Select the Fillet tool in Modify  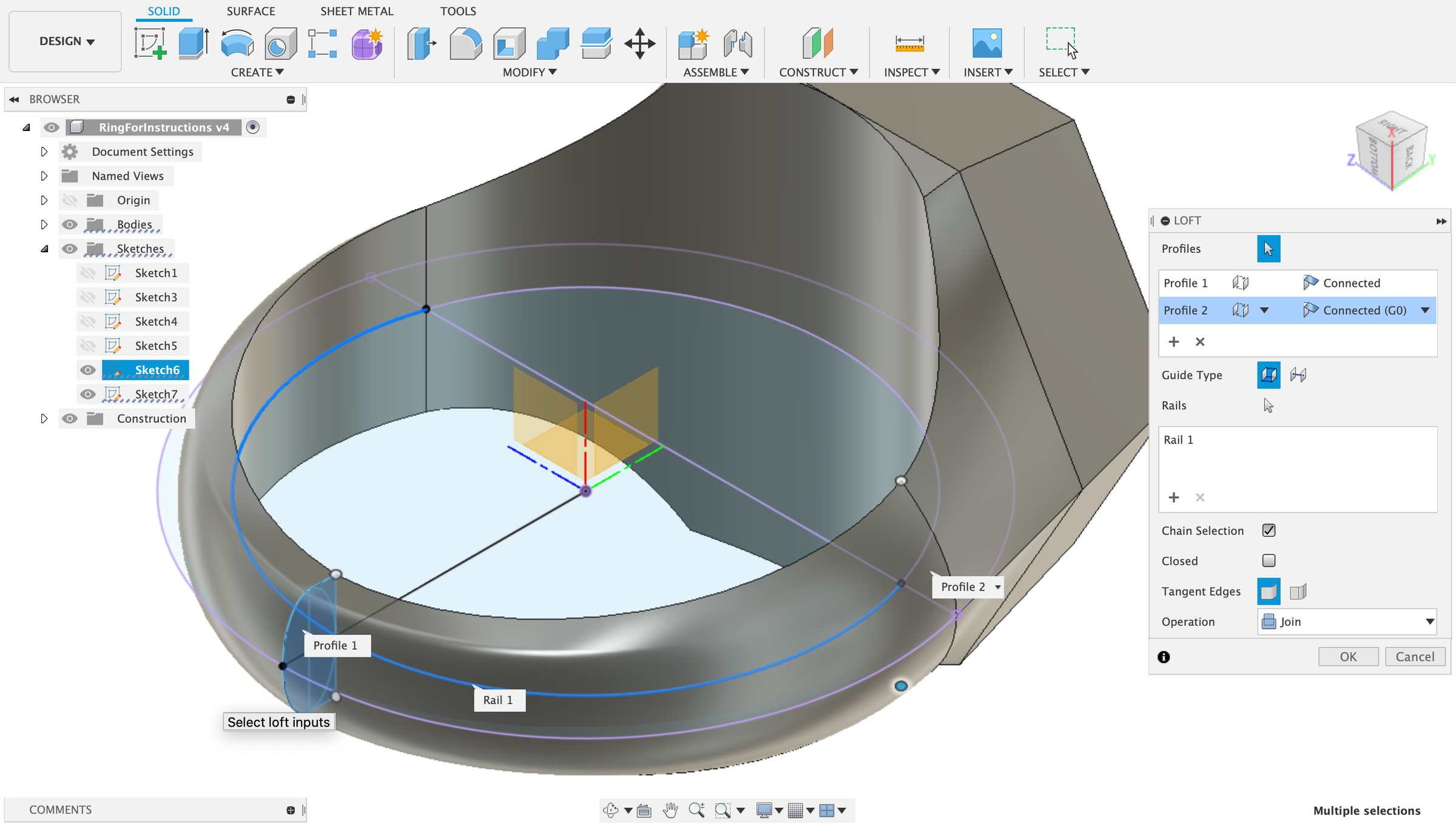(465, 42)
